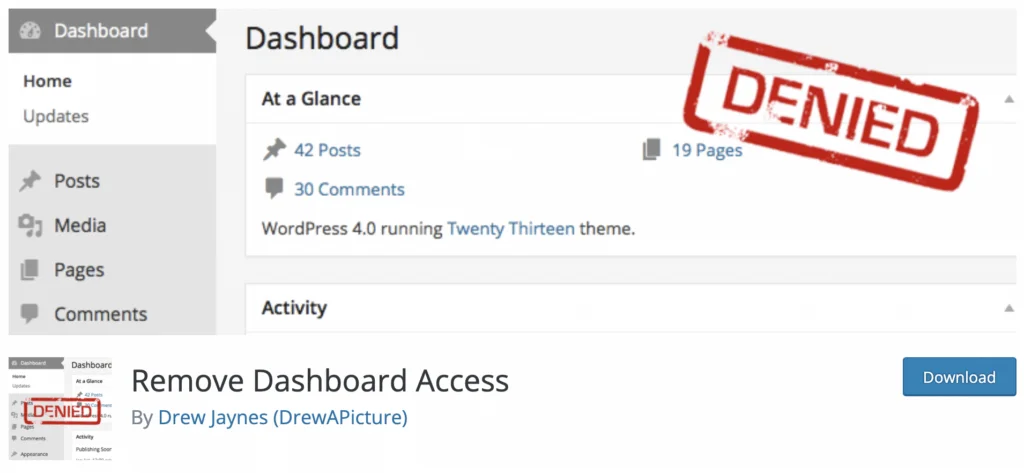Click the Dashboard gauge icon in sidebar

pos(30,31)
